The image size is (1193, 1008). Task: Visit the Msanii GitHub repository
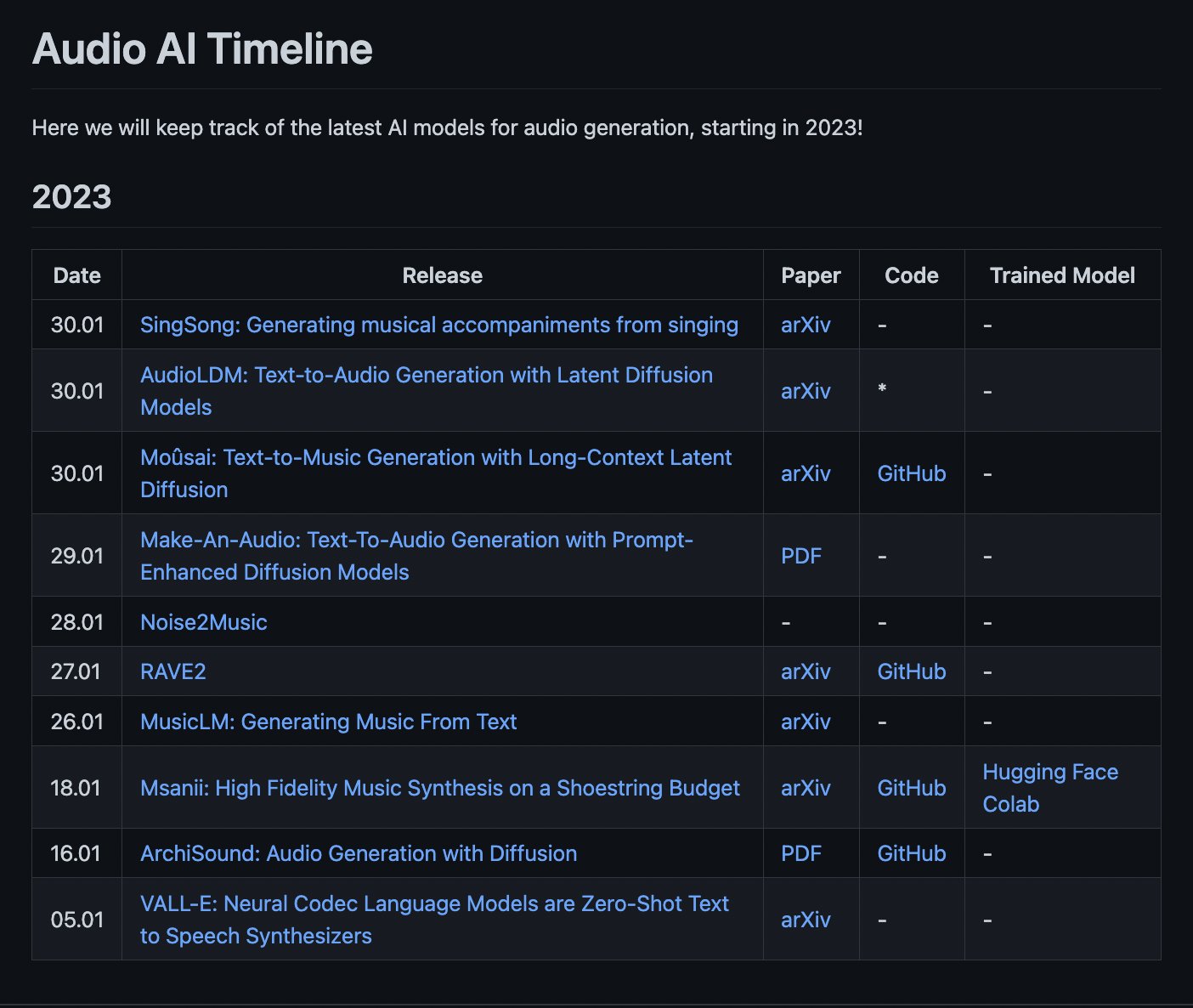click(910, 788)
